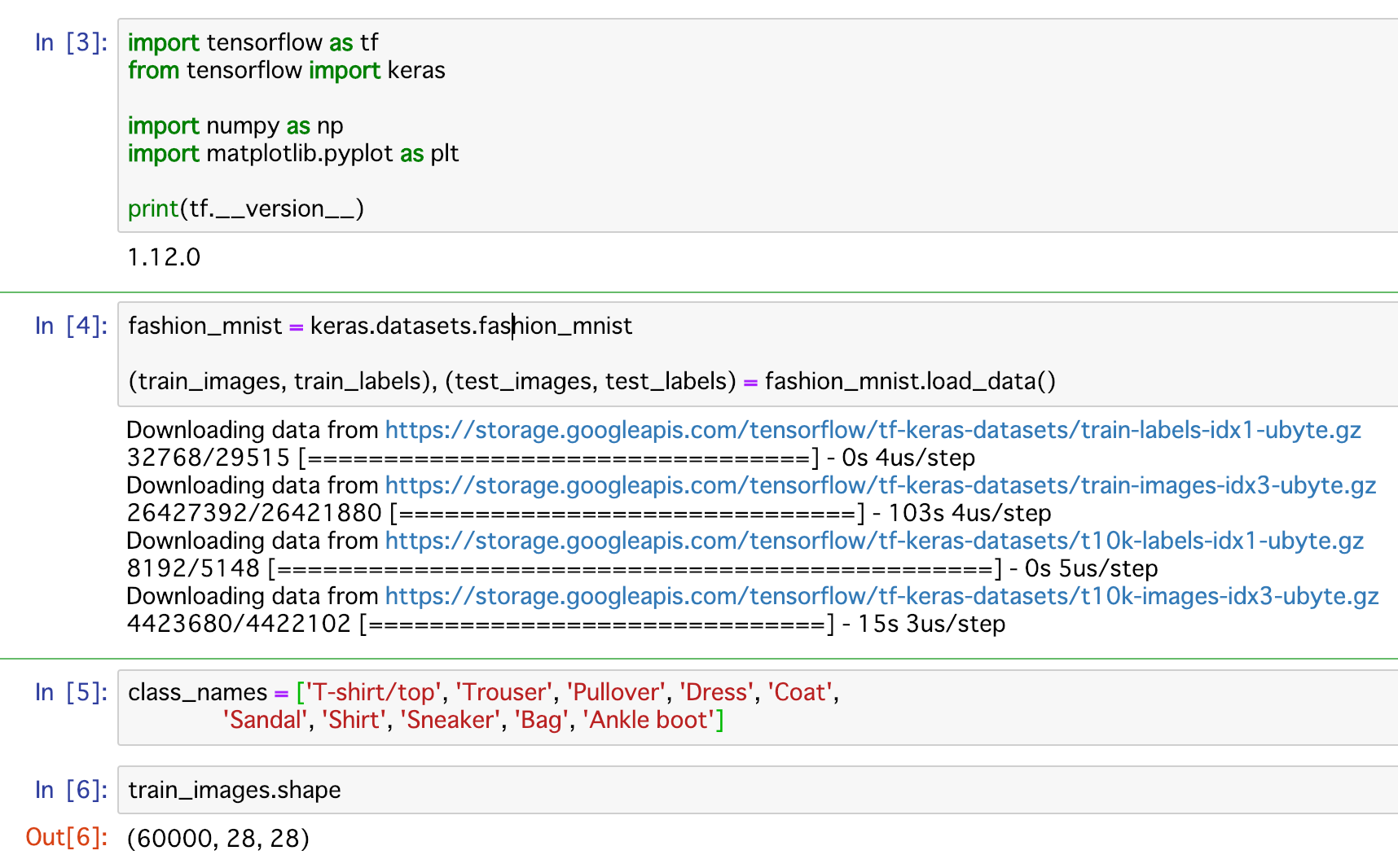Click the 'import matplotlib.pyplot as plt' line

pyautogui.click(x=293, y=153)
